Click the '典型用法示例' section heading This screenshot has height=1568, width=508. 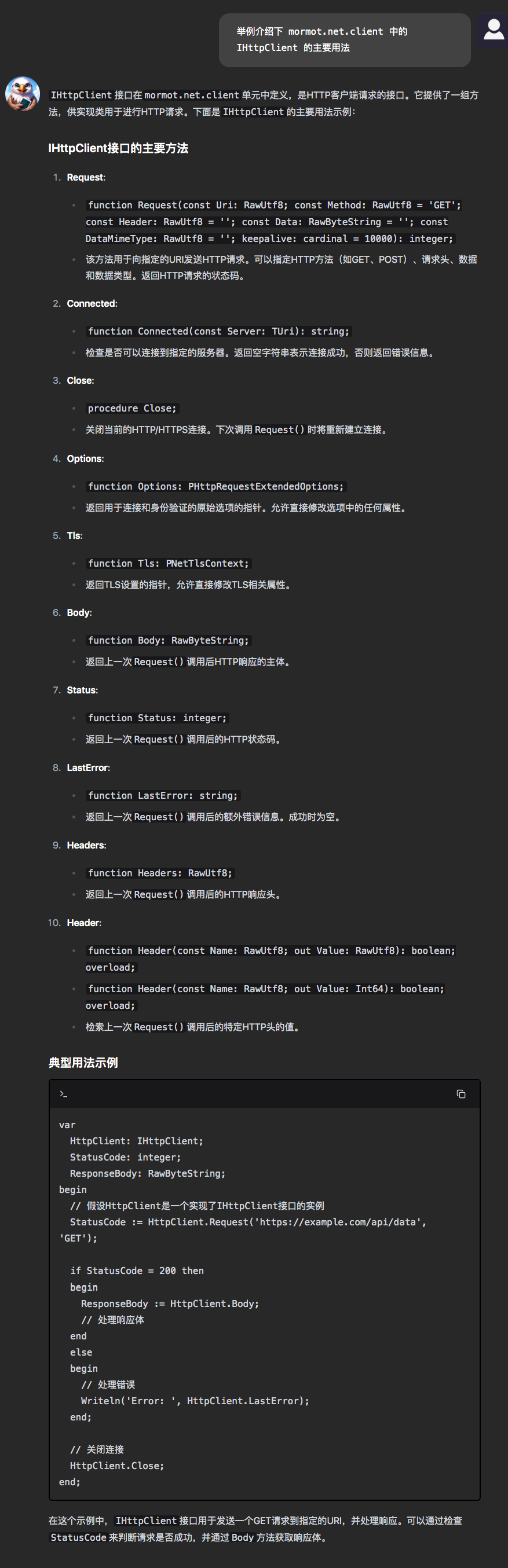(x=83, y=1062)
